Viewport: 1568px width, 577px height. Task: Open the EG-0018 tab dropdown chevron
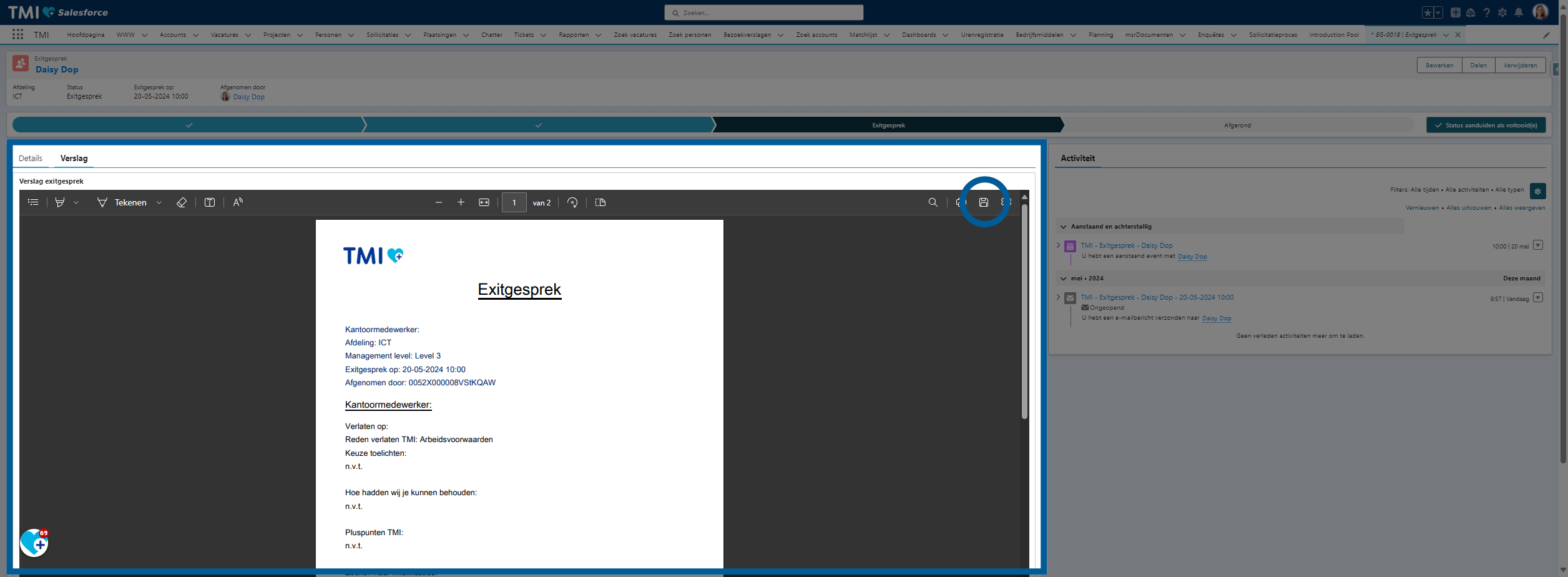click(x=1446, y=35)
